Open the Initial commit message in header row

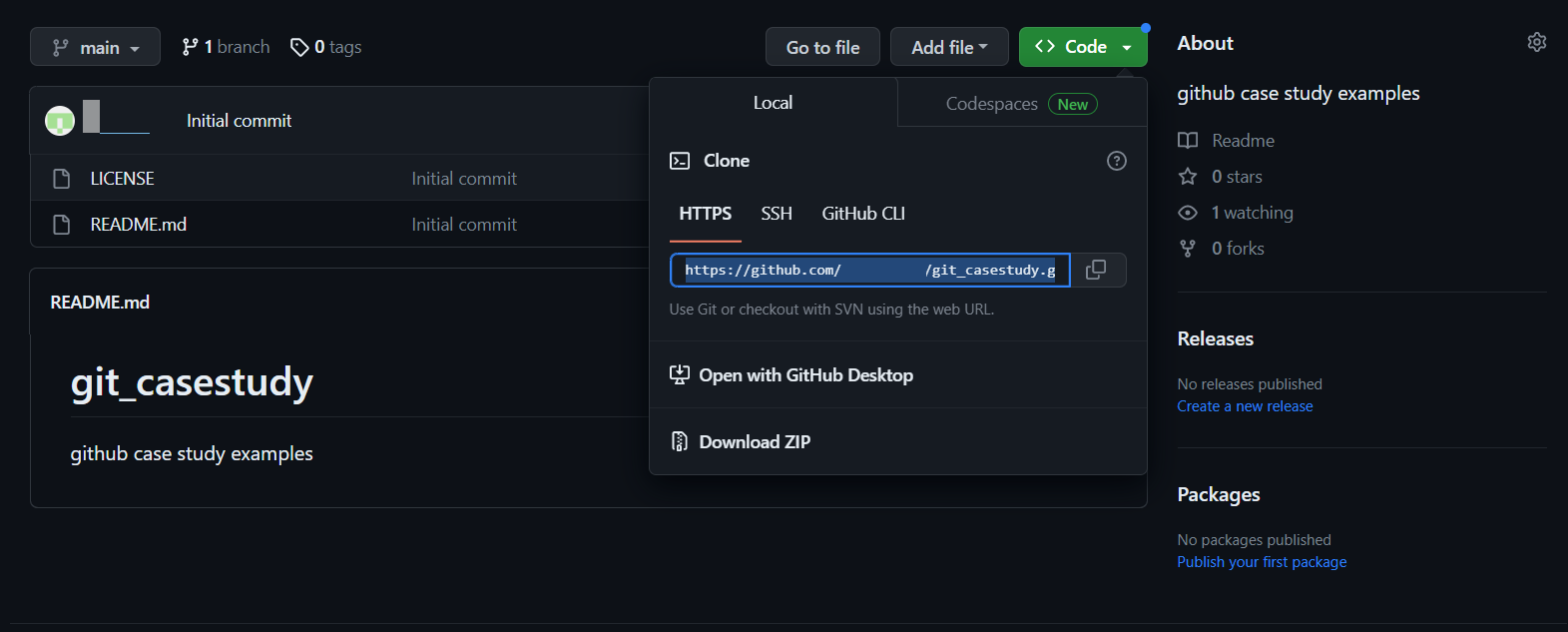[x=239, y=121]
